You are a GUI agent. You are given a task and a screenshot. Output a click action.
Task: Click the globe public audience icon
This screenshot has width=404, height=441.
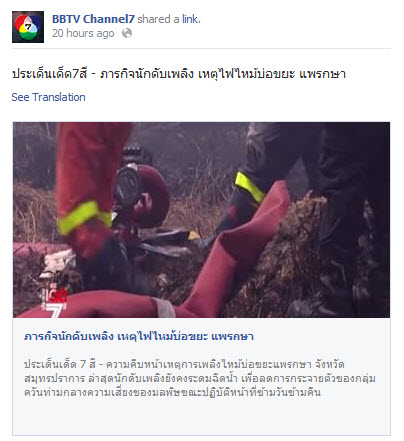click(127, 33)
